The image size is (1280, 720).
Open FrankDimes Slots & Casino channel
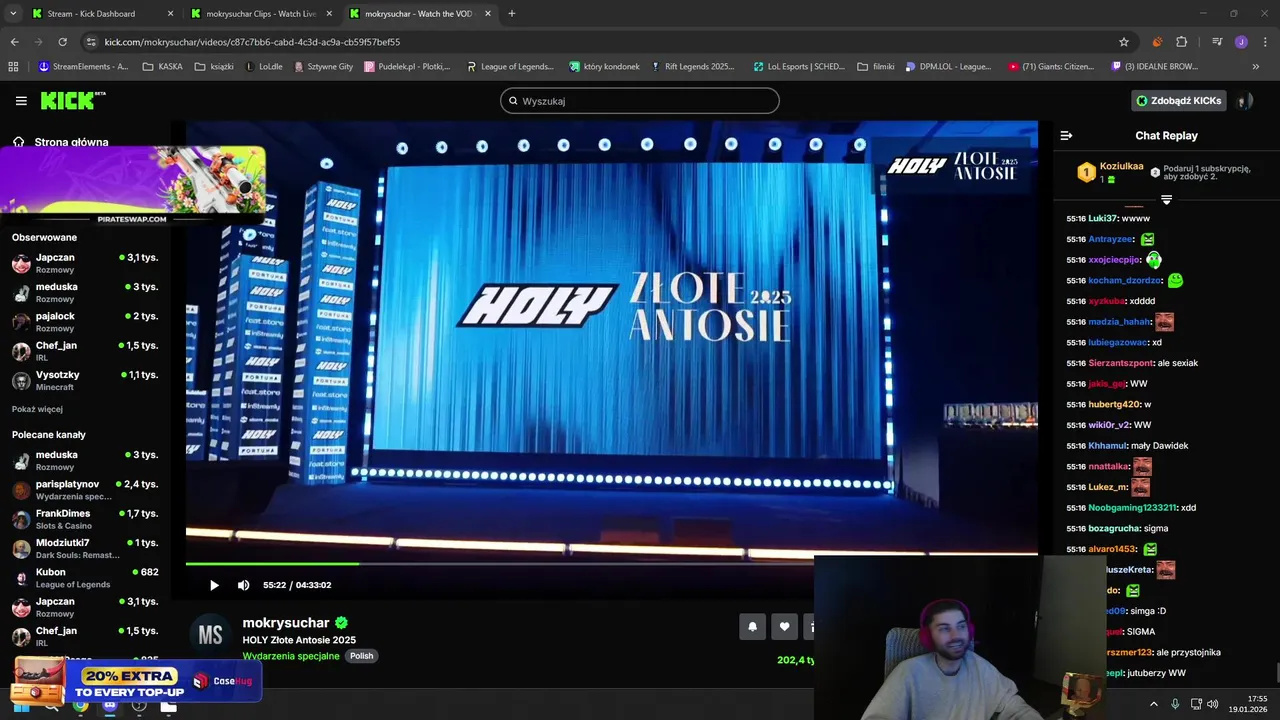click(x=85, y=519)
